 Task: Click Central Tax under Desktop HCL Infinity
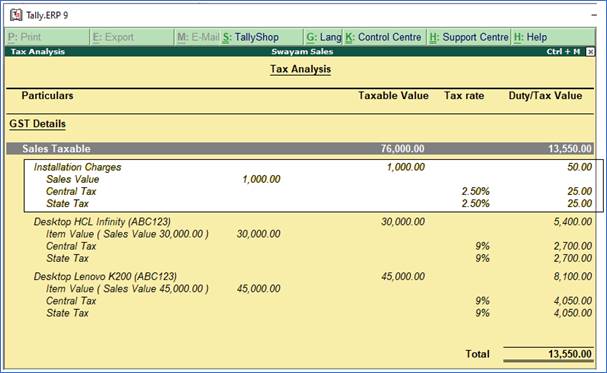click(71, 246)
